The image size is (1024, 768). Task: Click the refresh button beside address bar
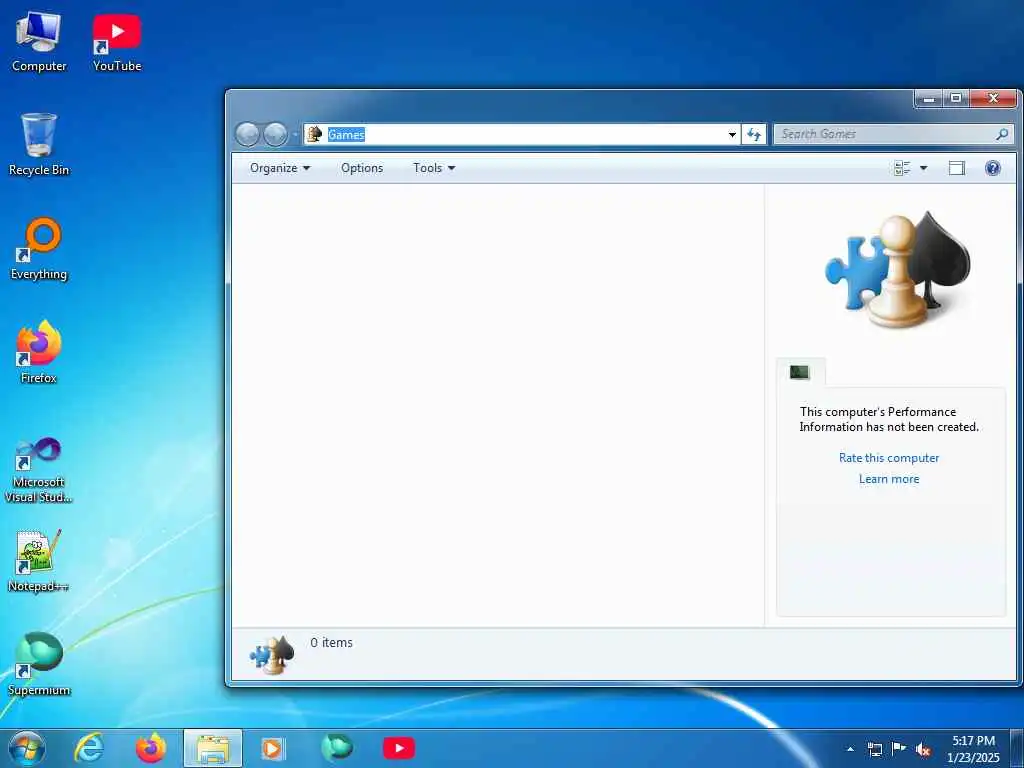click(x=754, y=135)
